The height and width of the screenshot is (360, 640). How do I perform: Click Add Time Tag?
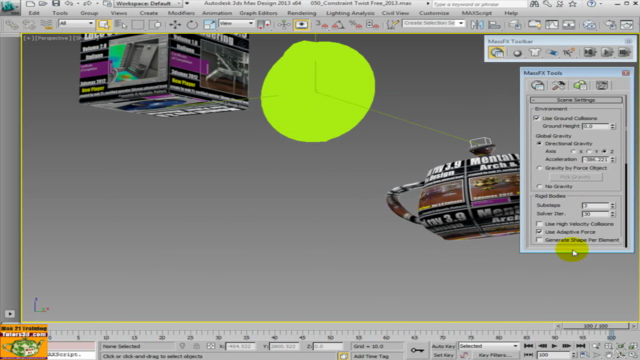click(x=371, y=356)
